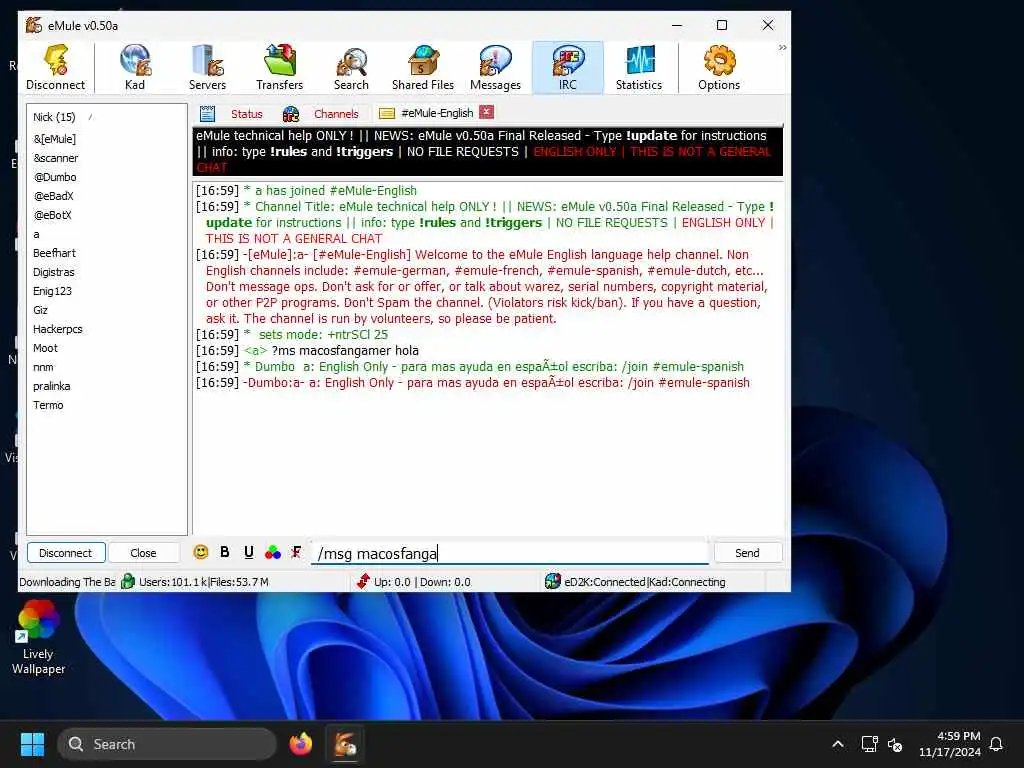Viewport: 1024px width, 768px height.
Task: Open the Shared Files page
Action: [423, 67]
